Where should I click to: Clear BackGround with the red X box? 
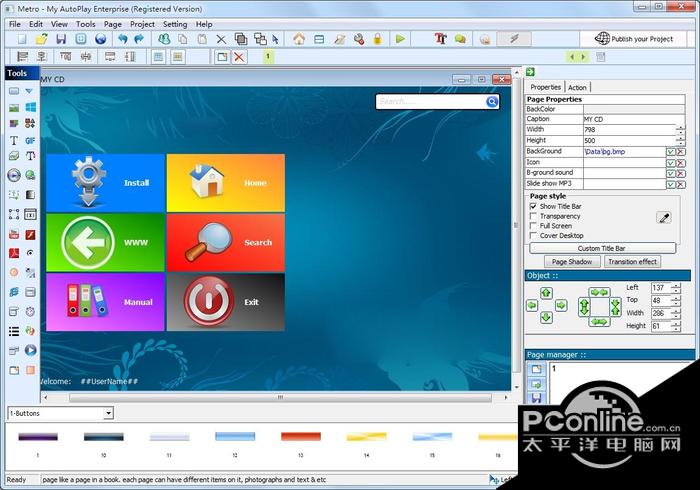click(x=680, y=152)
